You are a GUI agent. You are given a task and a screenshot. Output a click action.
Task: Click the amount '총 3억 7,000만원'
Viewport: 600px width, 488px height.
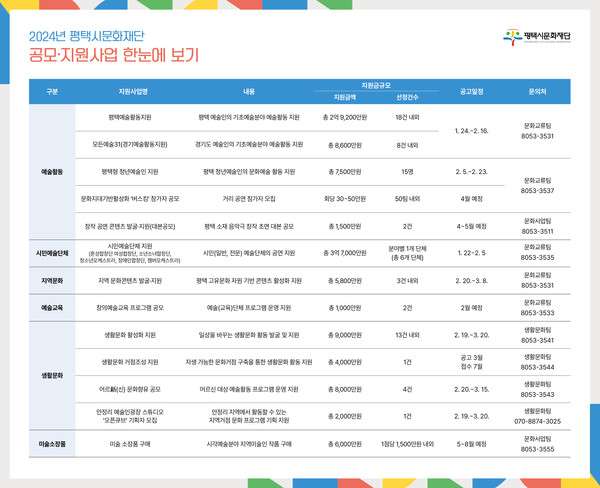345,253
